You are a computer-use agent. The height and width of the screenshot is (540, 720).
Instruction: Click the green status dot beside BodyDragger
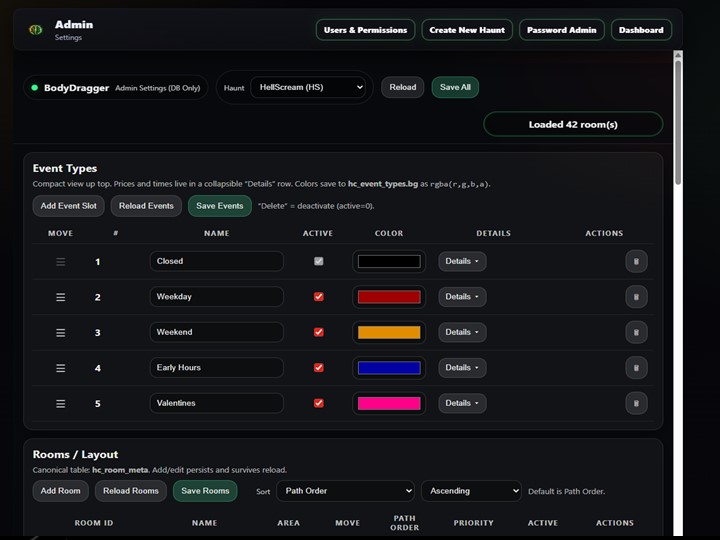[x=34, y=88]
